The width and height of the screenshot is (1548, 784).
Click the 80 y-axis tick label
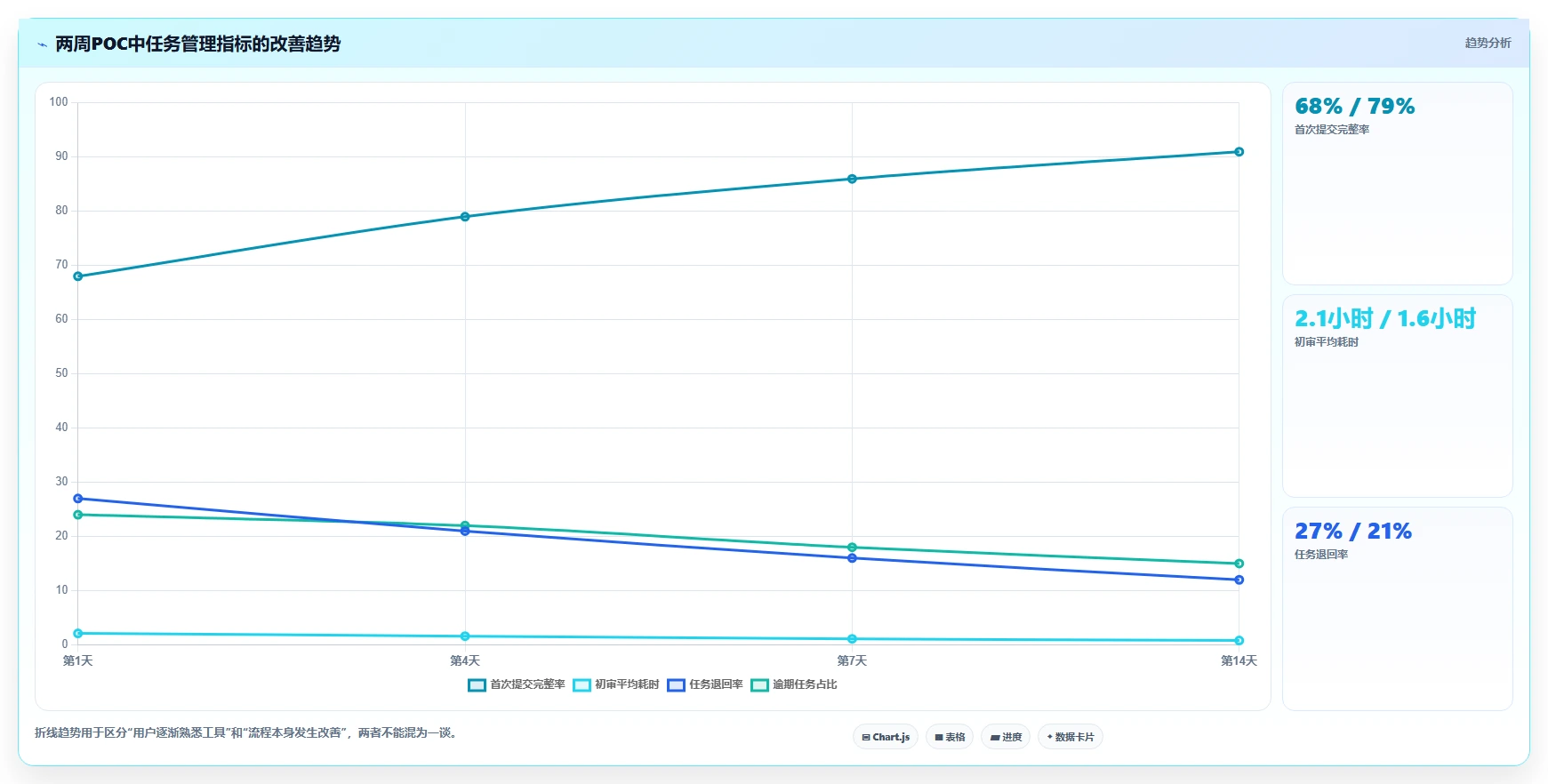(61, 211)
